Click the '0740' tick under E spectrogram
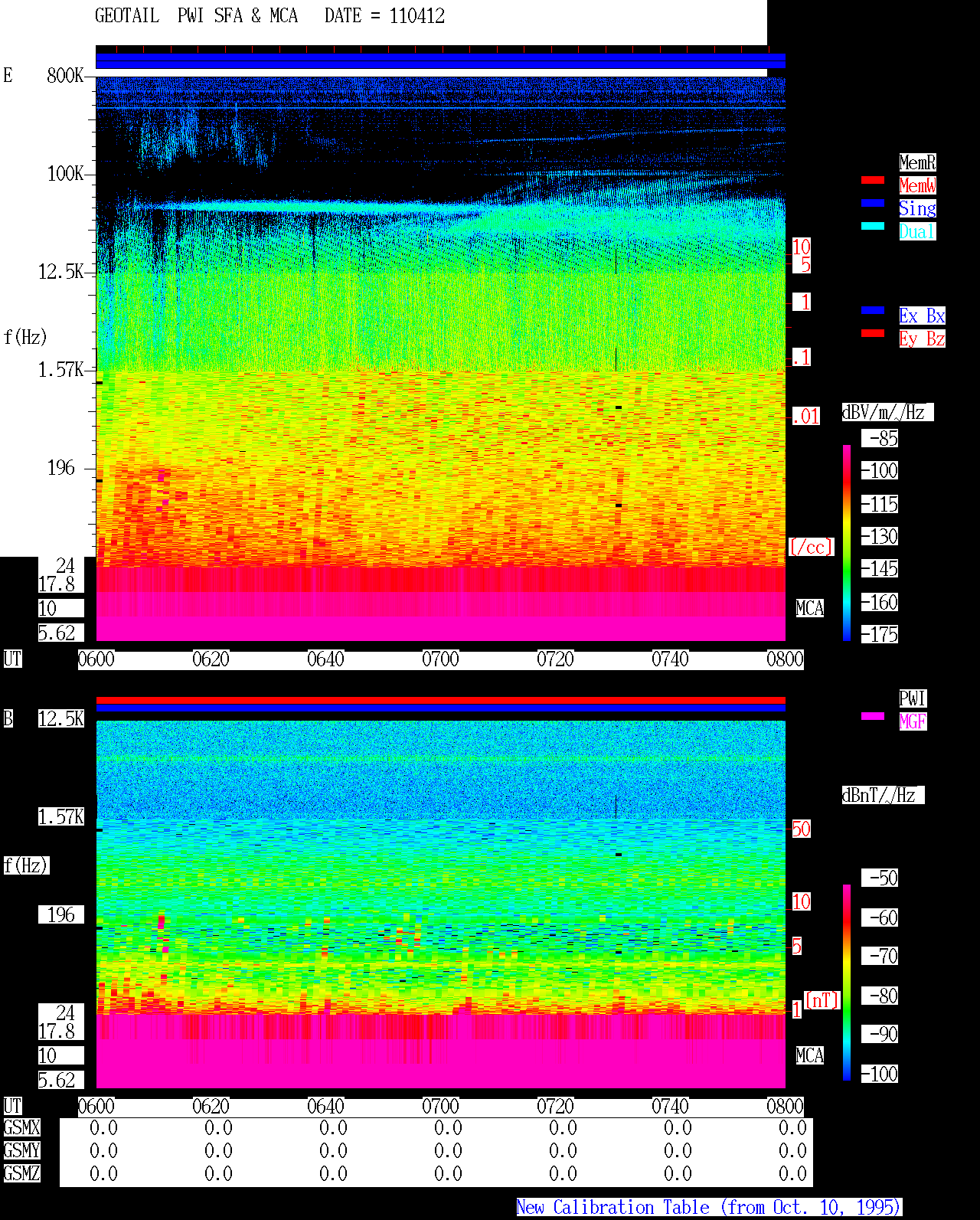The width and height of the screenshot is (980, 1220). [x=670, y=659]
